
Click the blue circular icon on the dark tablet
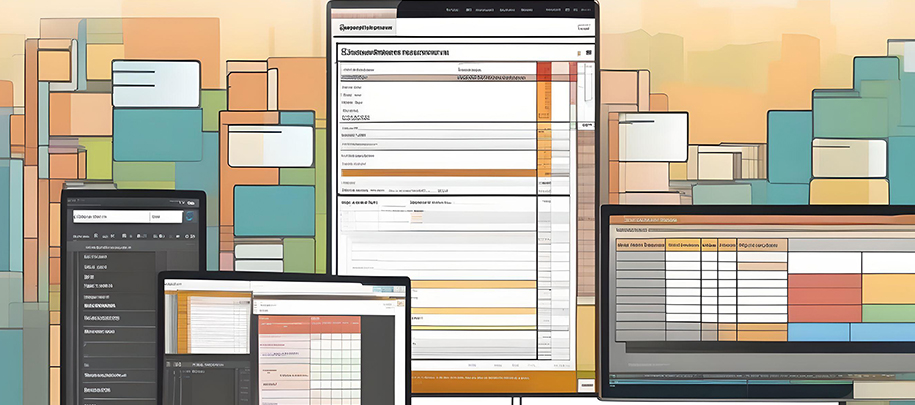(x=189, y=216)
